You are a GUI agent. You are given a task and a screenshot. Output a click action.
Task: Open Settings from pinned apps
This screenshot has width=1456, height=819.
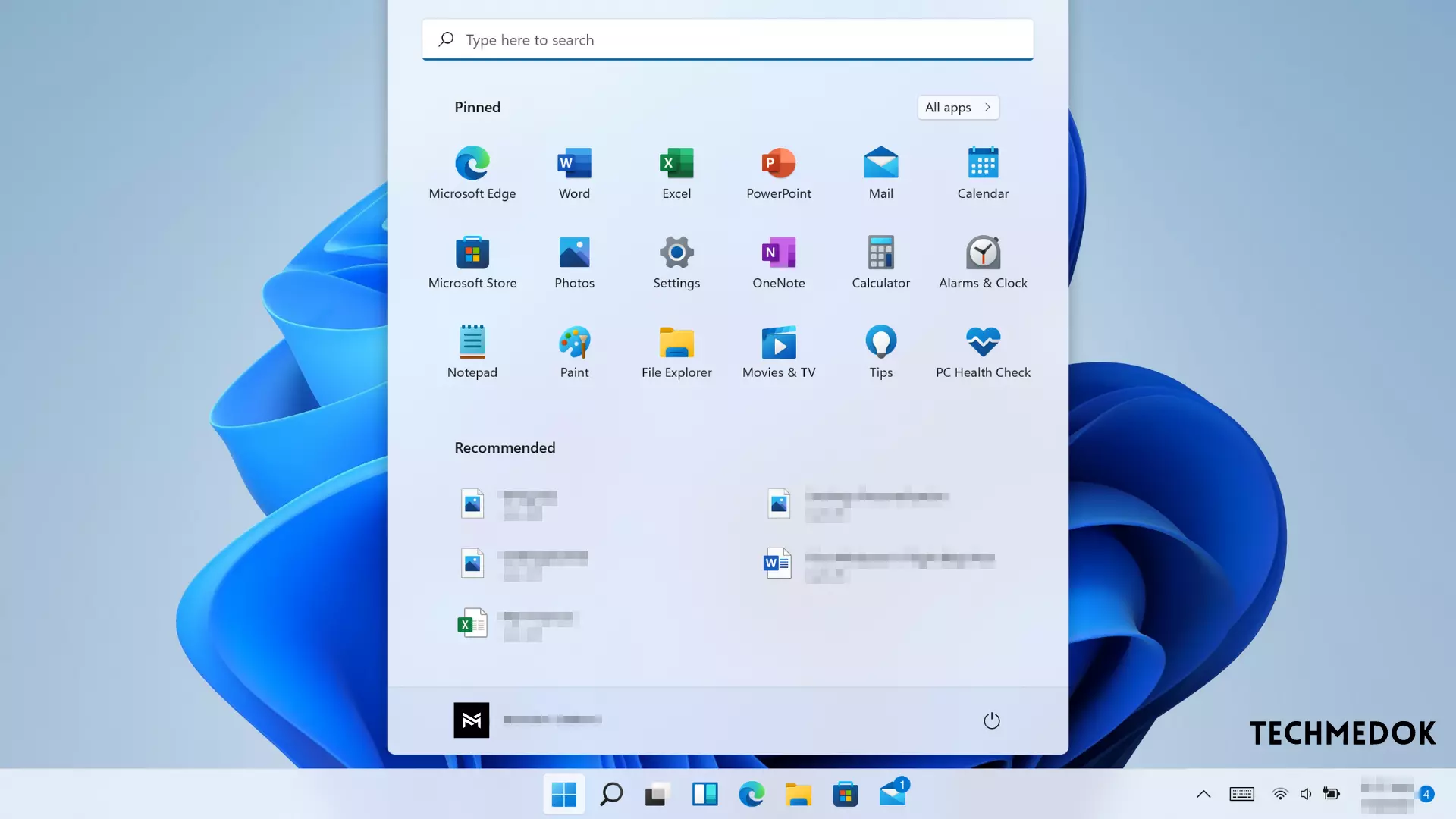(x=676, y=262)
